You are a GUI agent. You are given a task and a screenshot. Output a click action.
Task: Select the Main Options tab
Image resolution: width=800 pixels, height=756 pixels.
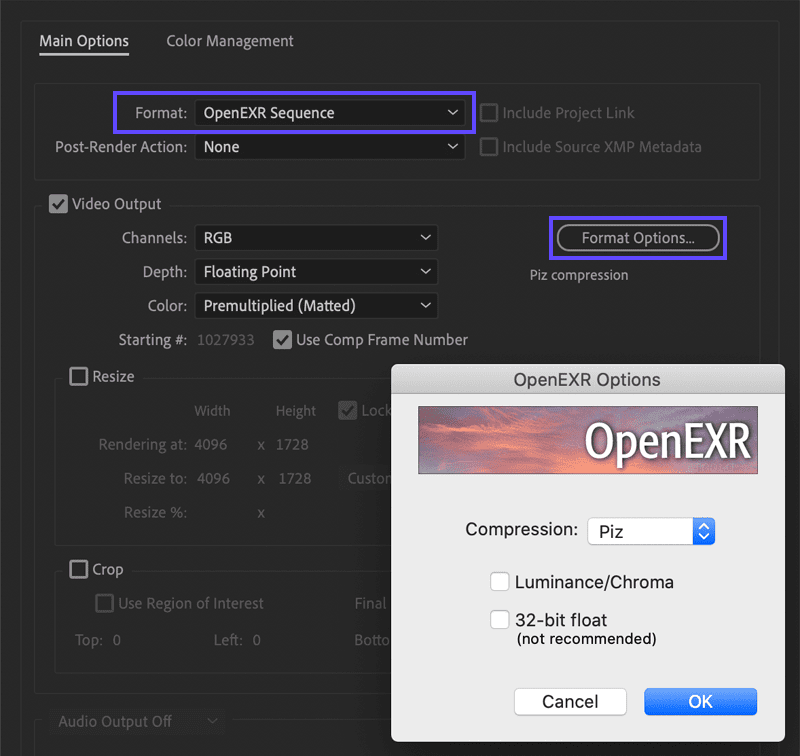pos(83,41)
